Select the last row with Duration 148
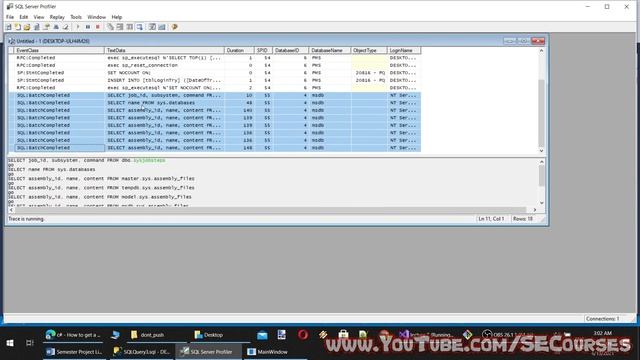 coord(215,148)
